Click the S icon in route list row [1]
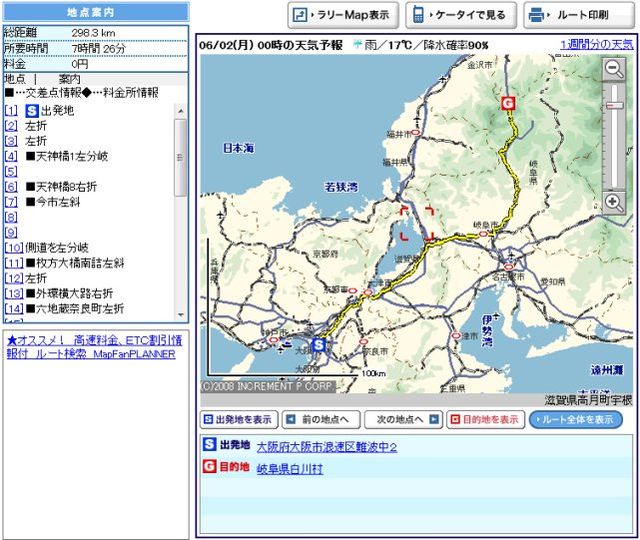640x540 pixels. pos(32,111)
